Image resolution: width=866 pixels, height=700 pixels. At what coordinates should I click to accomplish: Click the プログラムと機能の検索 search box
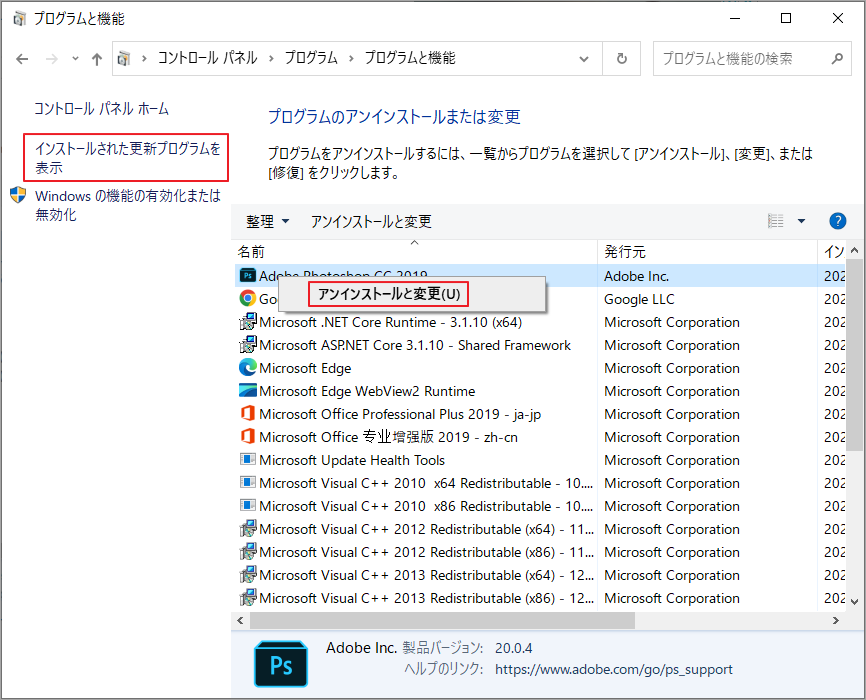(752, 58)
